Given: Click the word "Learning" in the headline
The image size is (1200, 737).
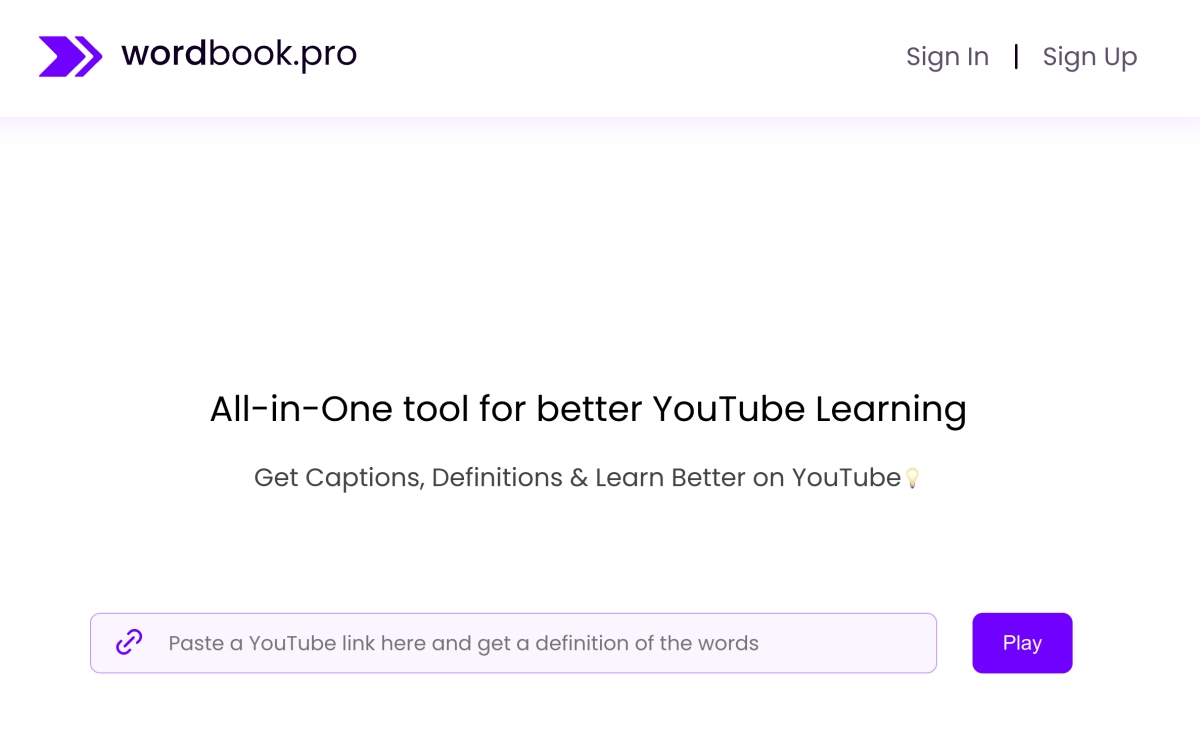Looking at the screenshot, I should [x=891, y=409].
